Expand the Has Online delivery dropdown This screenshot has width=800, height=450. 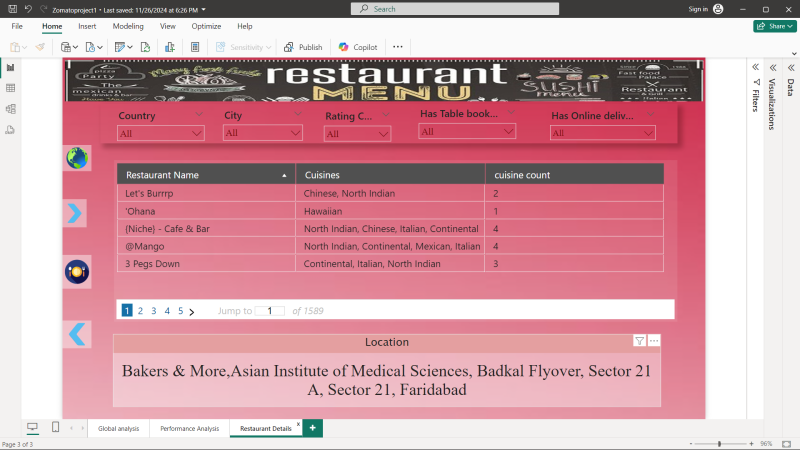click(648, 133)
